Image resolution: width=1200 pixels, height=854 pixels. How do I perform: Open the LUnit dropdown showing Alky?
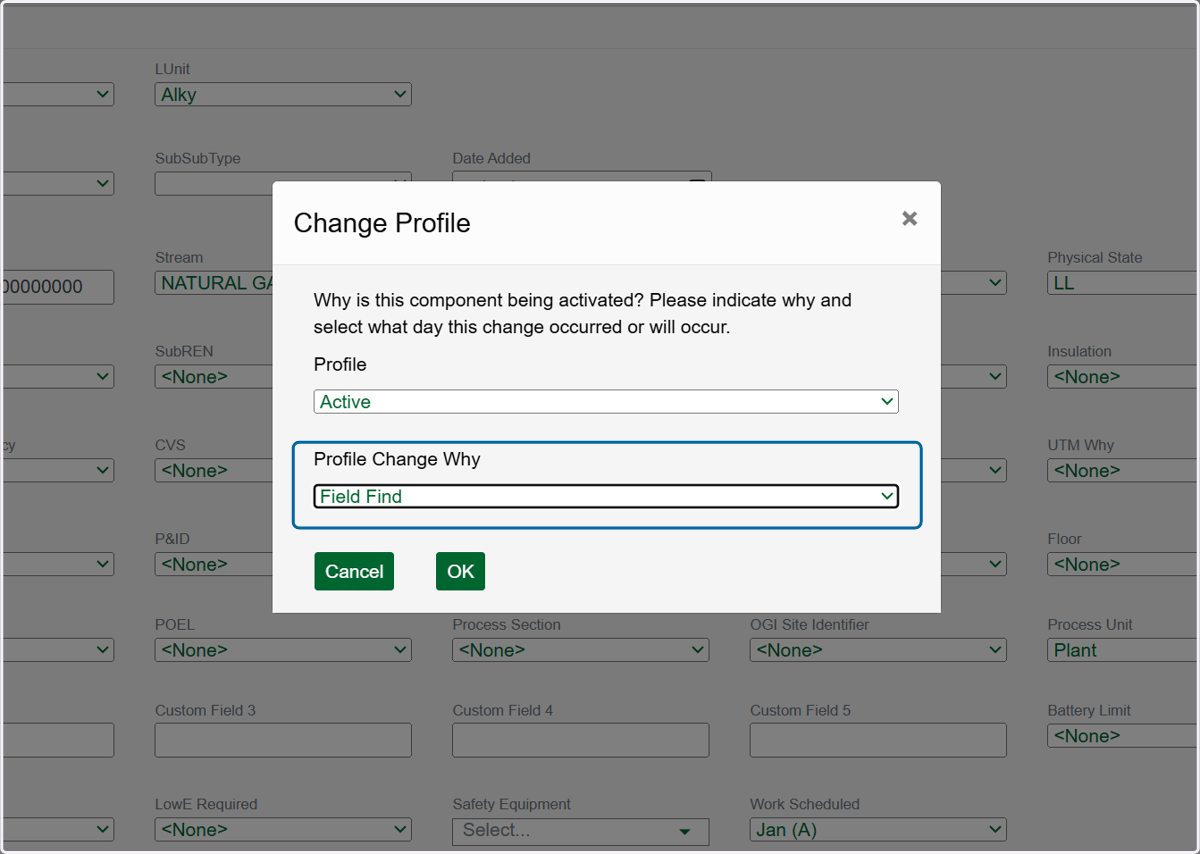pos(283,94)
